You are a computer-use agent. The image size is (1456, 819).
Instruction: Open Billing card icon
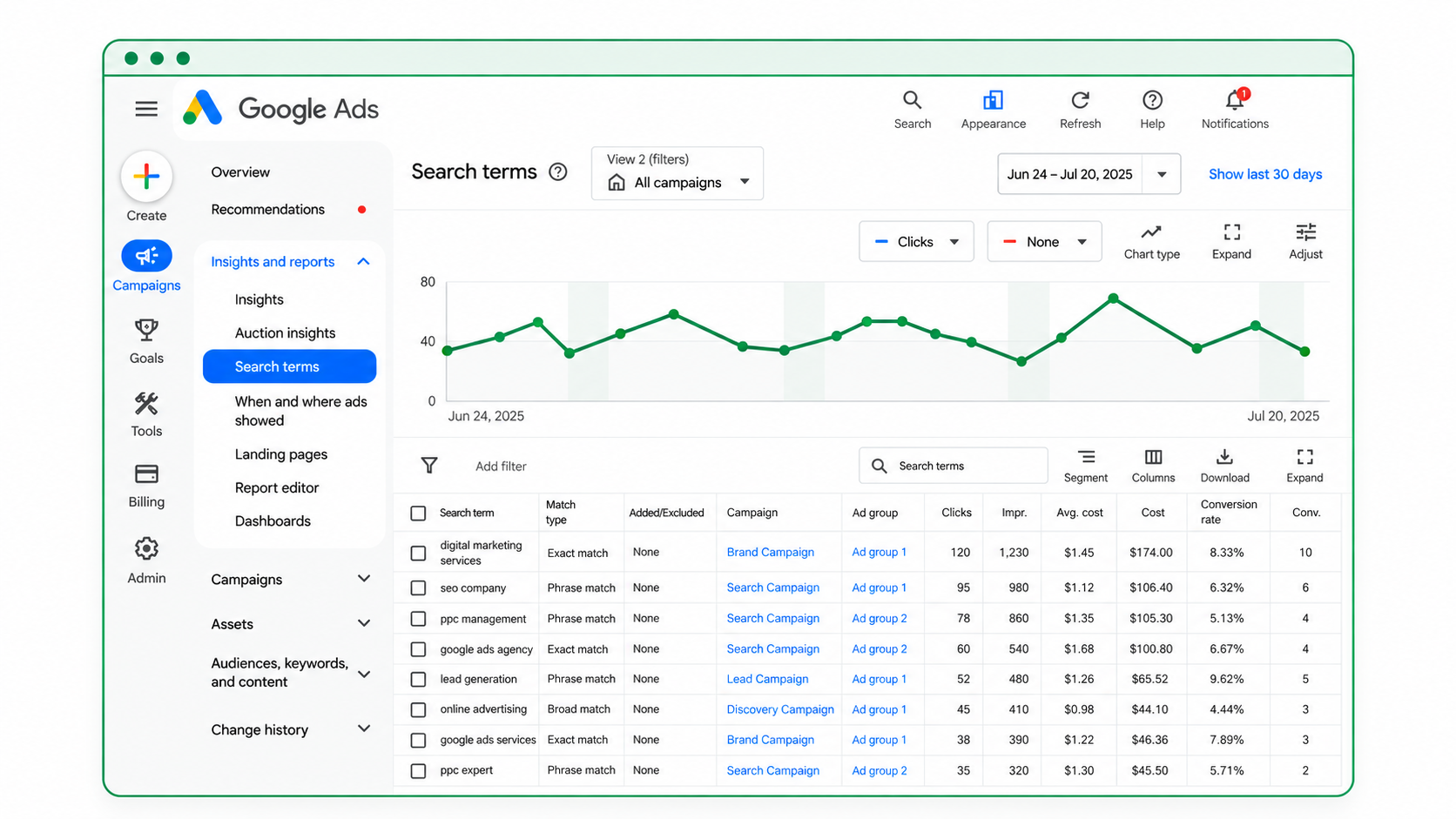pyautogui.click(x=146, y=473)
